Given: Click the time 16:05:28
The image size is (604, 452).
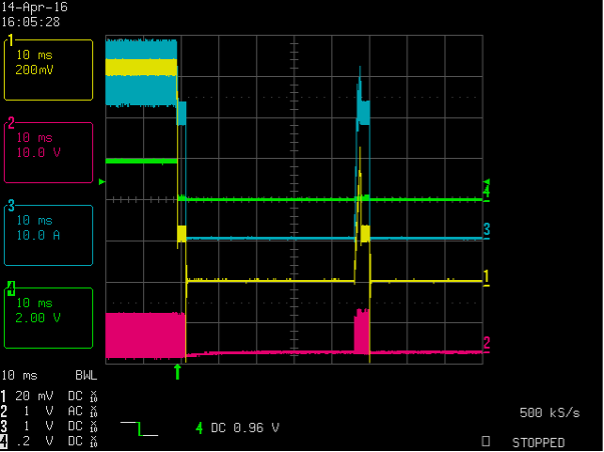Looking at the screenshot, I should pyautogui.click(x=31, y=22).
